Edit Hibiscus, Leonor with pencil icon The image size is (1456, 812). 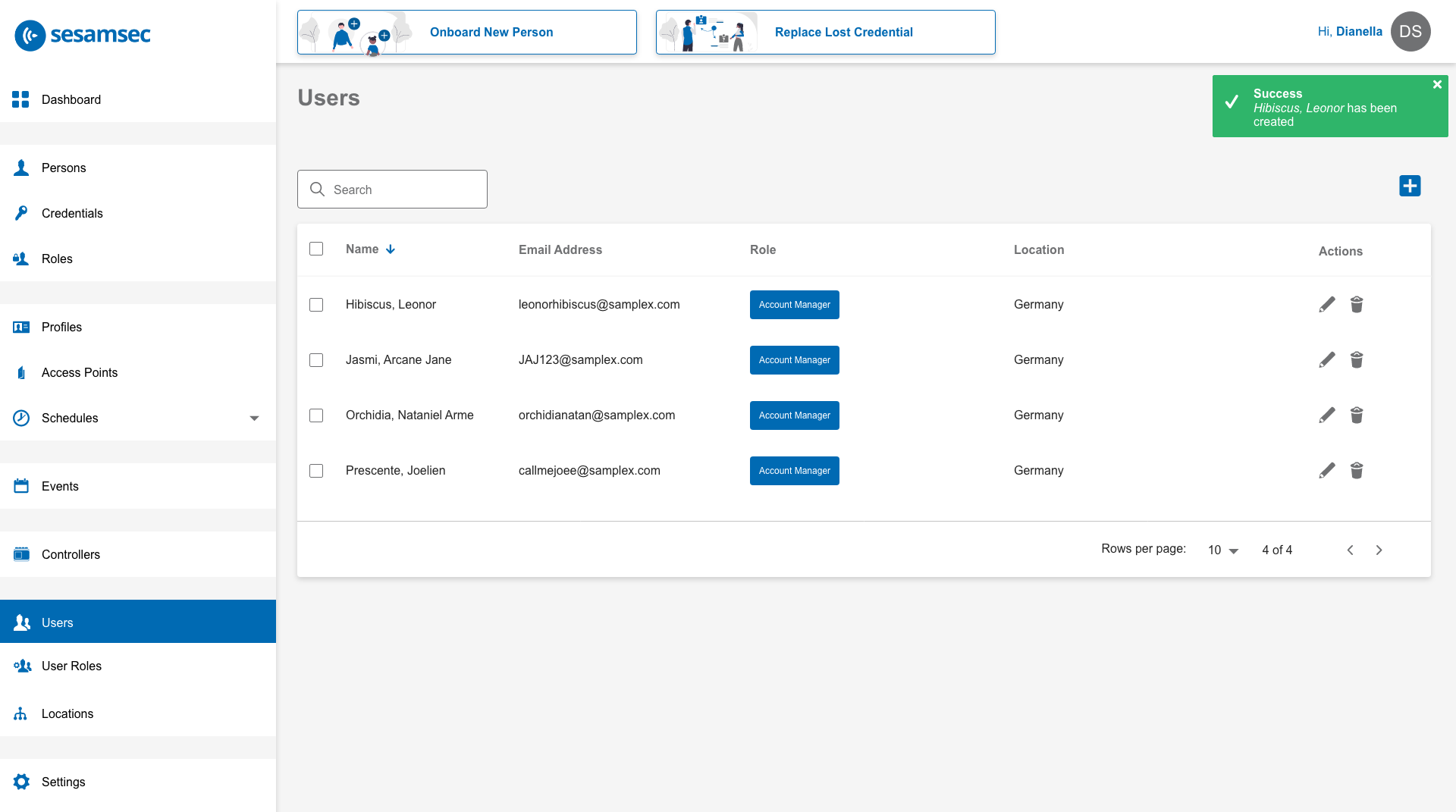tap(1326, 305)
